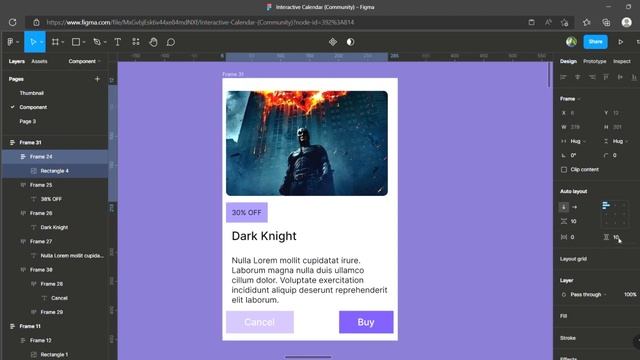640x360 pixels.
Task: Open the browser Collections icon
Action: point(606,22)
